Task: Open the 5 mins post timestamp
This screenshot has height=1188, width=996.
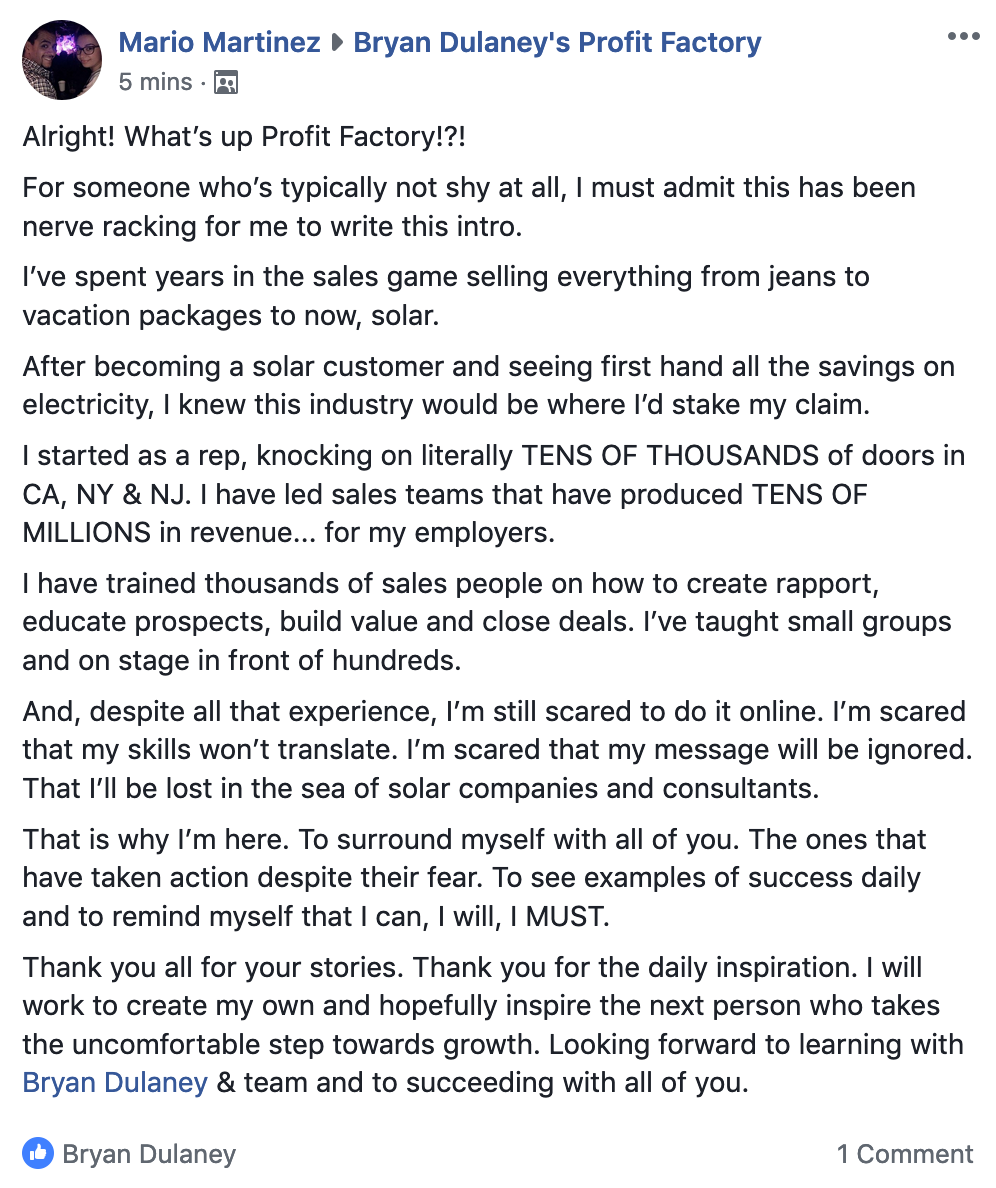Action: click(155, 82)
